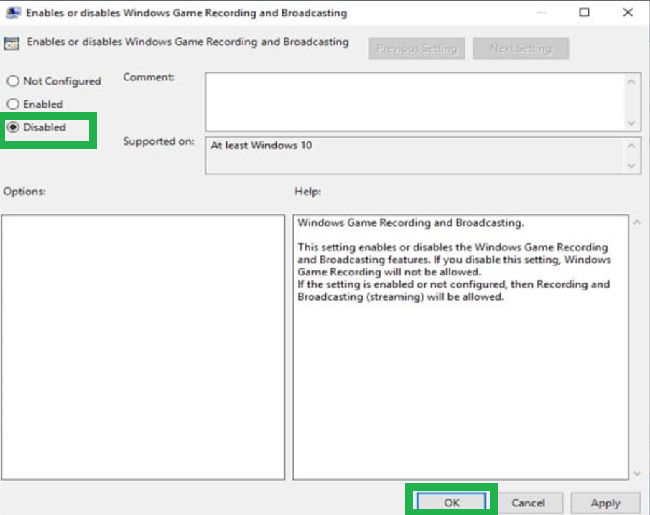Click inside the Comment text box
The image size is (650, 515).
pos(415,102)
